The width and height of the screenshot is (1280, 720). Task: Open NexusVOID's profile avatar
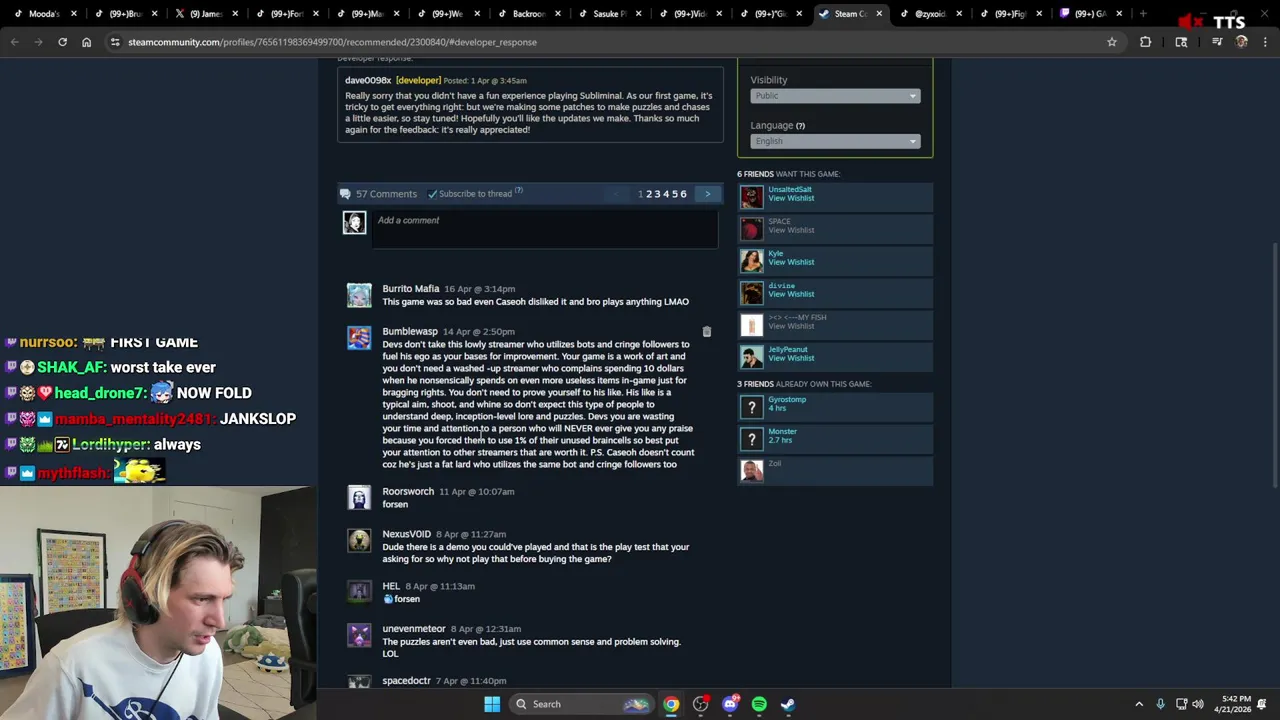[x=359, y=541]
